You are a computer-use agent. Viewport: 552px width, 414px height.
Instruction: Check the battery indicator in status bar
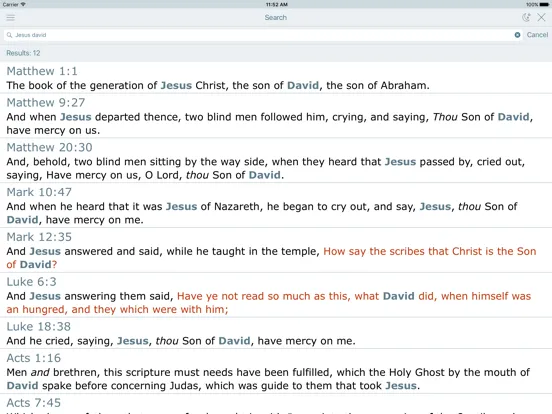538,5
